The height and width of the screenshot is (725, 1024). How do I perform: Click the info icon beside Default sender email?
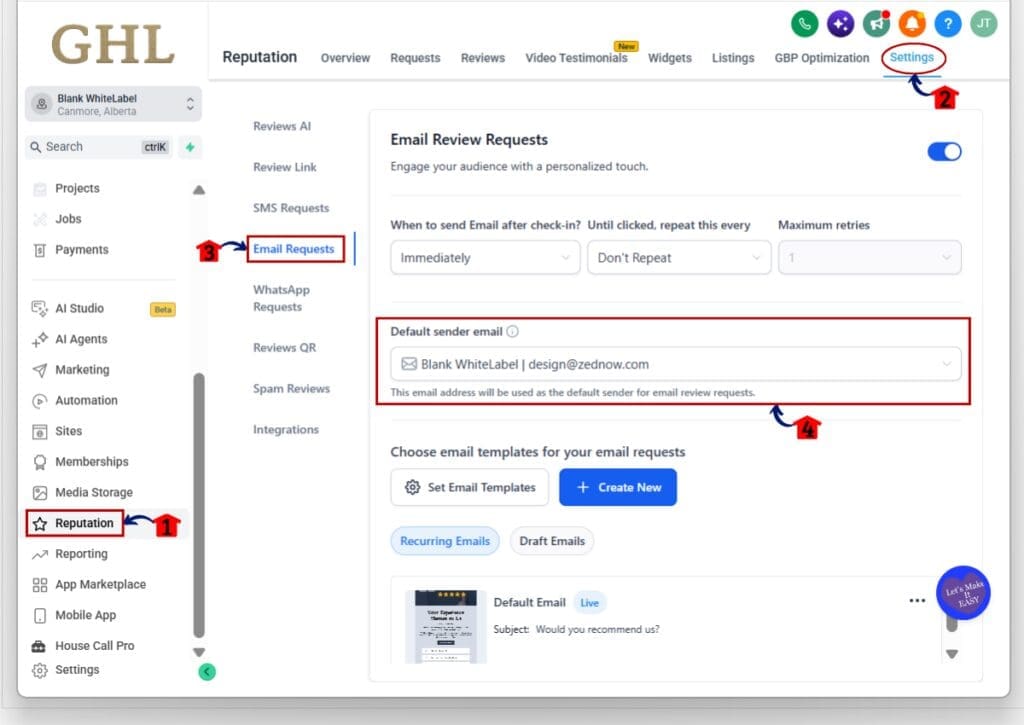tap(513, 331)
